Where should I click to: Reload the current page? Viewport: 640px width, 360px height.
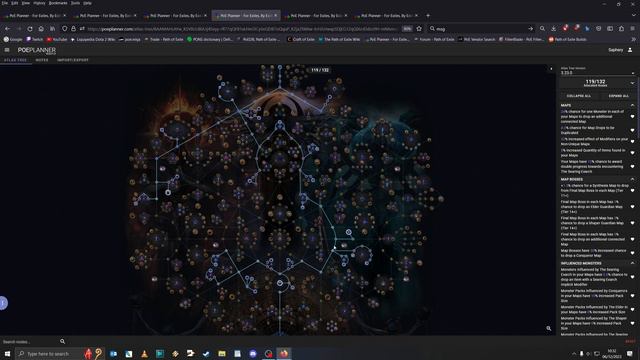(30, 29)
